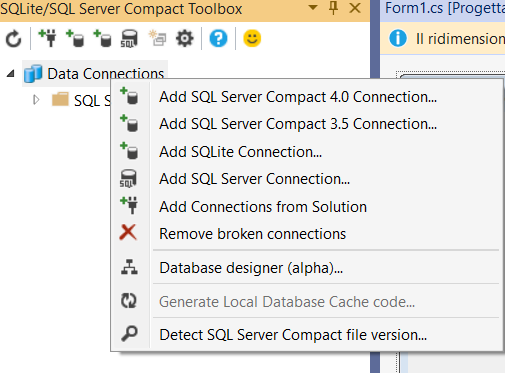Open the blue Help question mark icon
Image resolution: width=505 pixels, height=373 pixels.
coord(218,38)
